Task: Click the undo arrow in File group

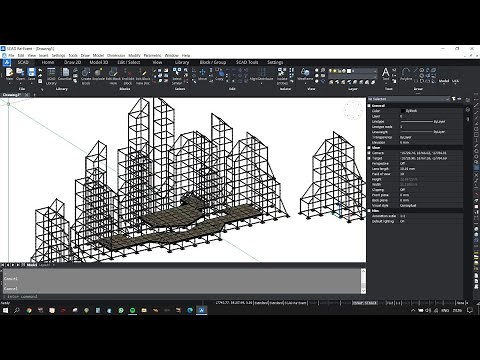Action: coord(40,71)
